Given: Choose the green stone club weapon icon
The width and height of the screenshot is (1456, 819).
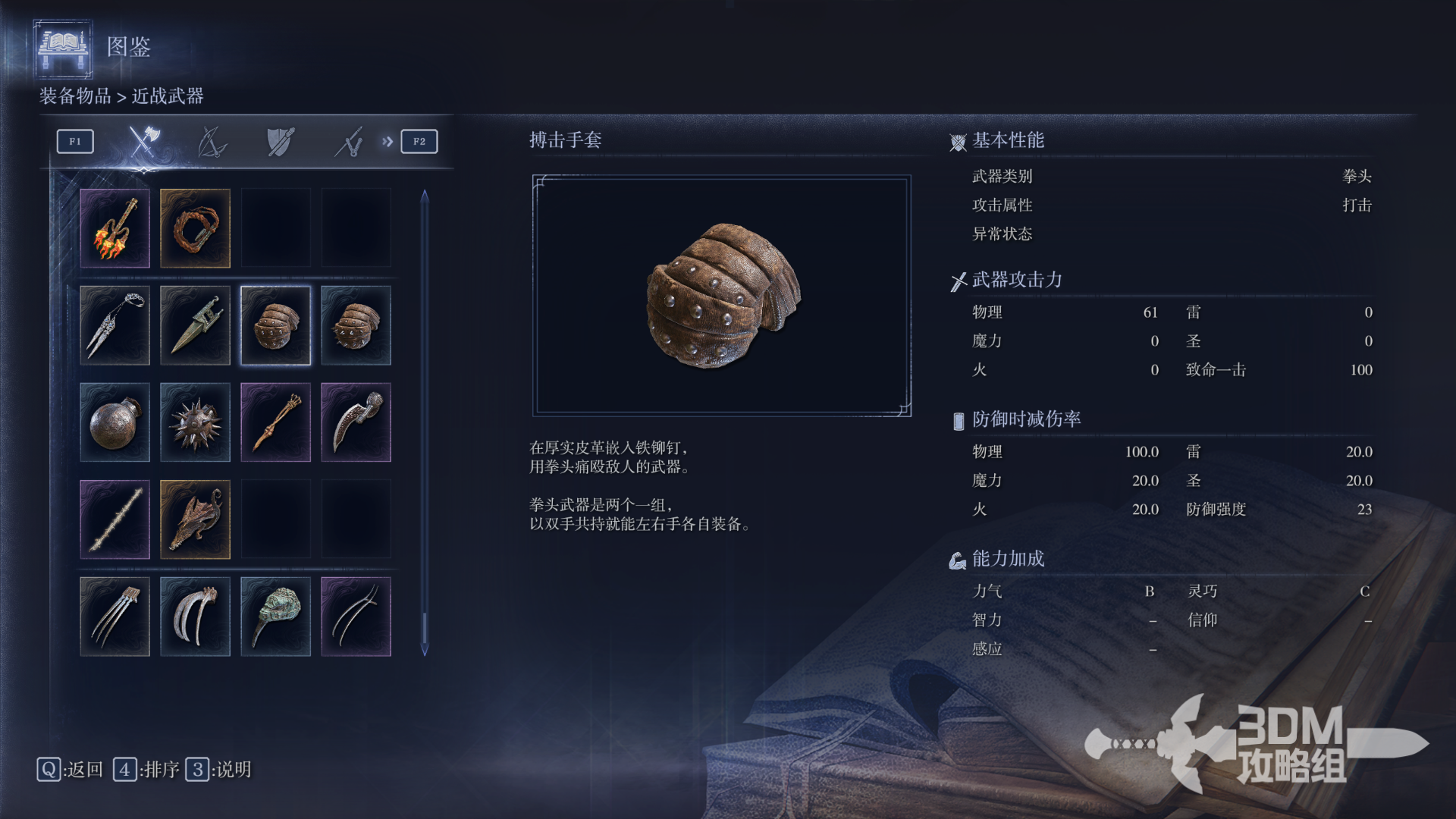Looking at the screenshot, I should tap(275, 617).
